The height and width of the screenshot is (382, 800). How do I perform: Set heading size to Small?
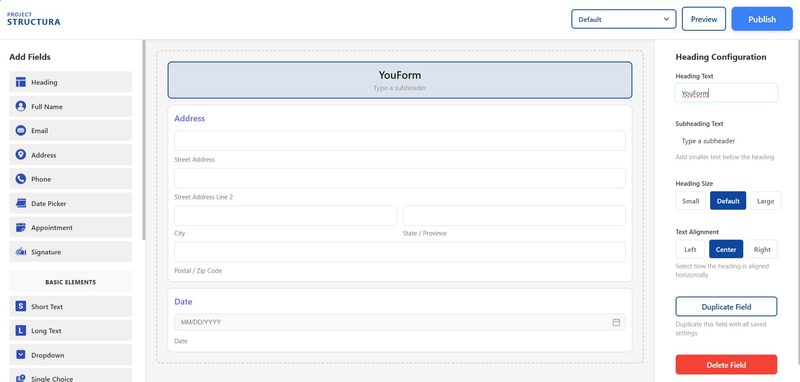[x=690, y=201]
